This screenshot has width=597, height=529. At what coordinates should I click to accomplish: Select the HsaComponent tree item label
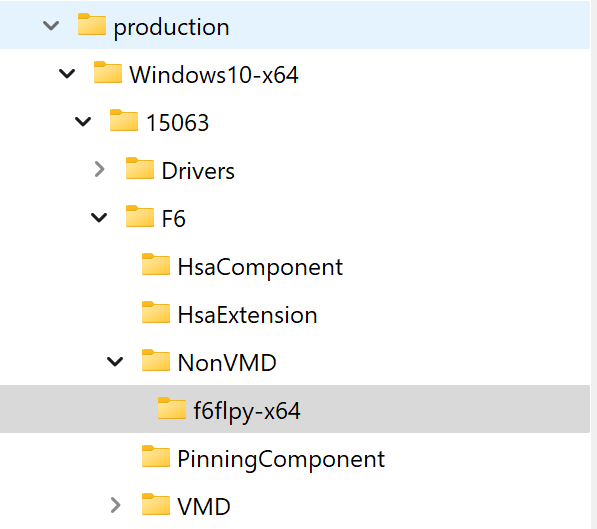click(x=260, y=267)
